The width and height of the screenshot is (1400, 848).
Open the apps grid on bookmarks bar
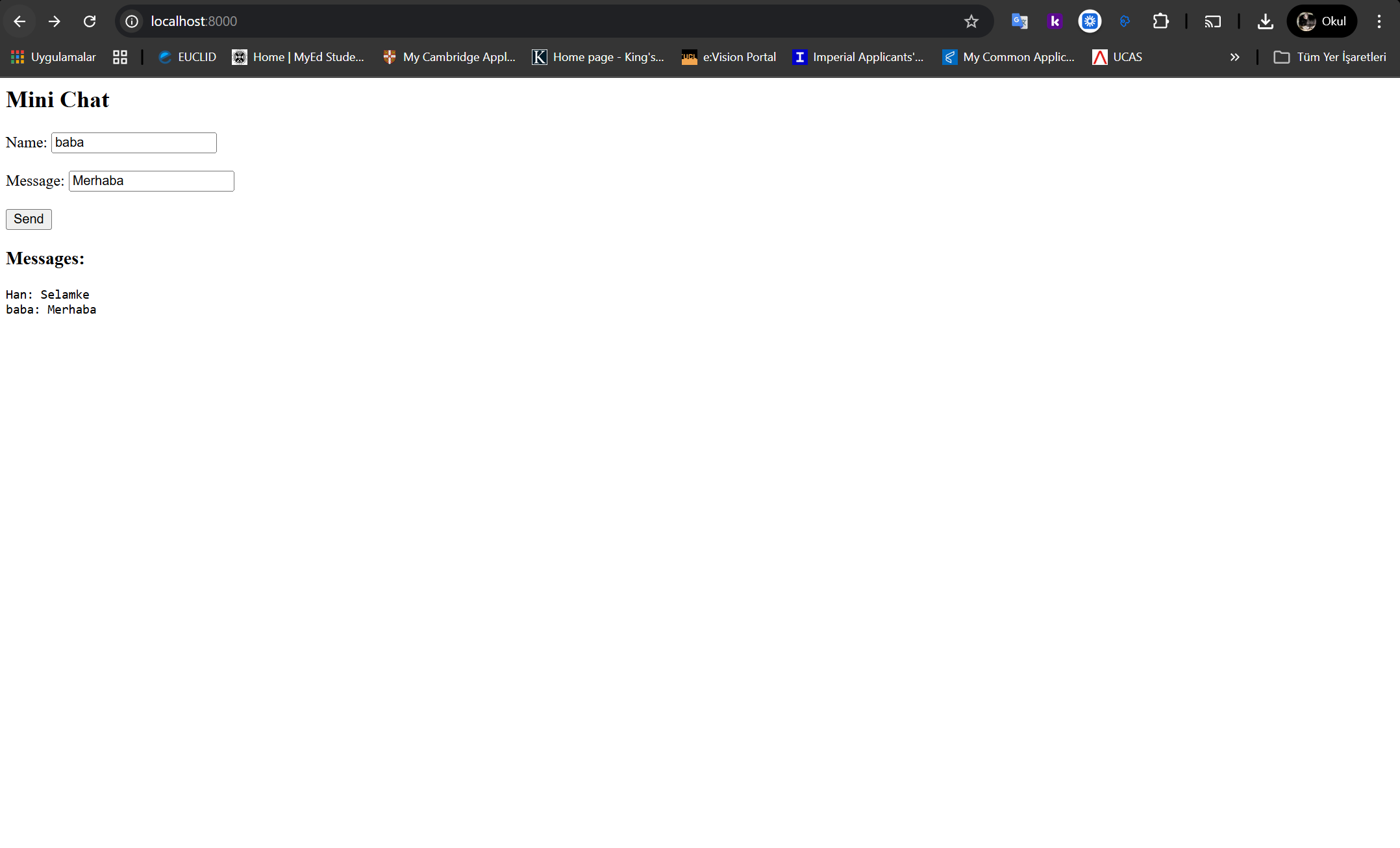coord(119,57)
